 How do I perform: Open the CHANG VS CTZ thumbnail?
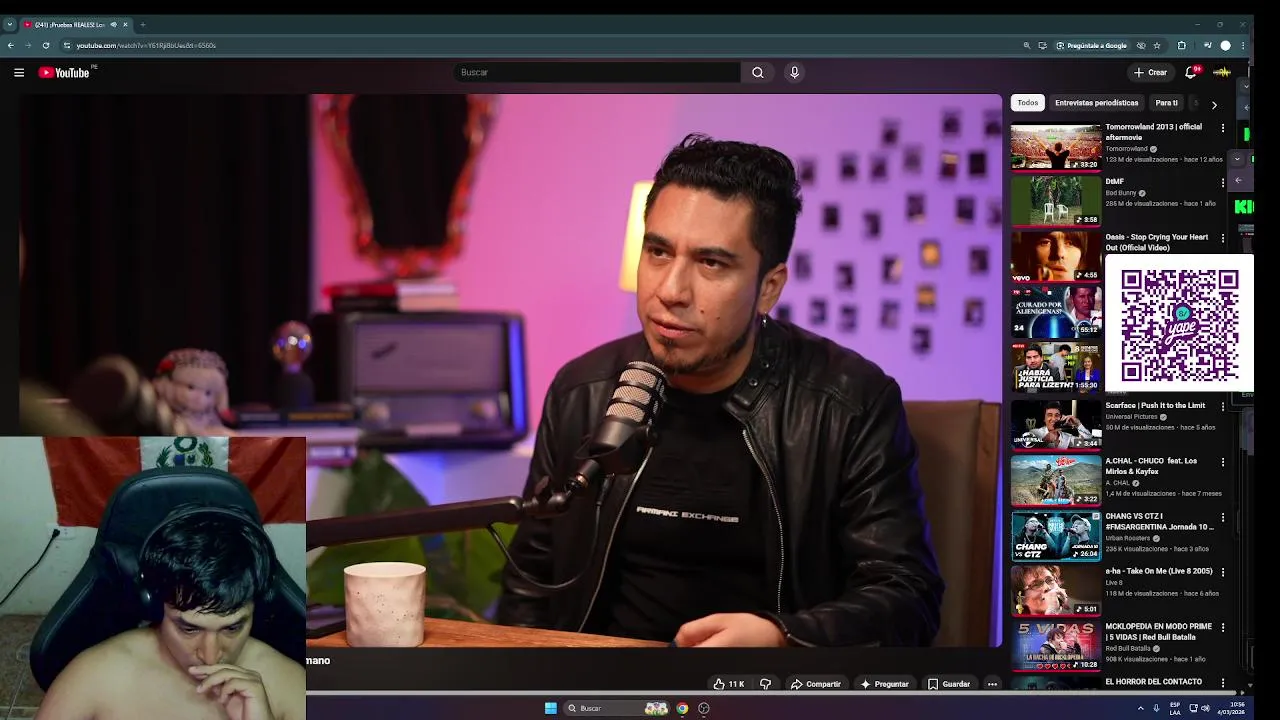tap(1055, 535)
